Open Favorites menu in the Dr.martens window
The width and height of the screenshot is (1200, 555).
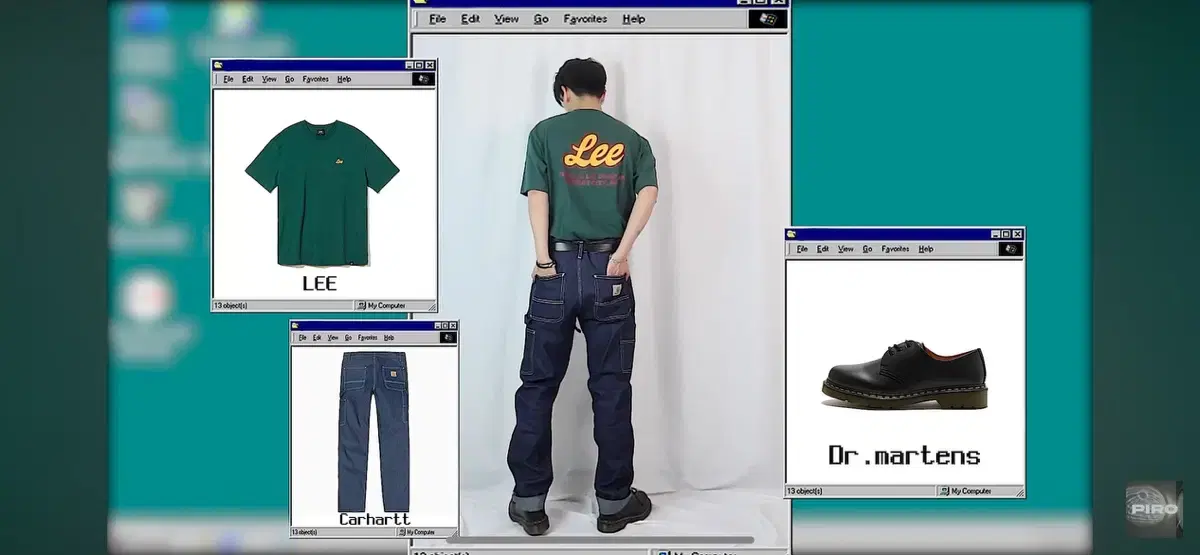pyautogui.click(x=896, y=249)
